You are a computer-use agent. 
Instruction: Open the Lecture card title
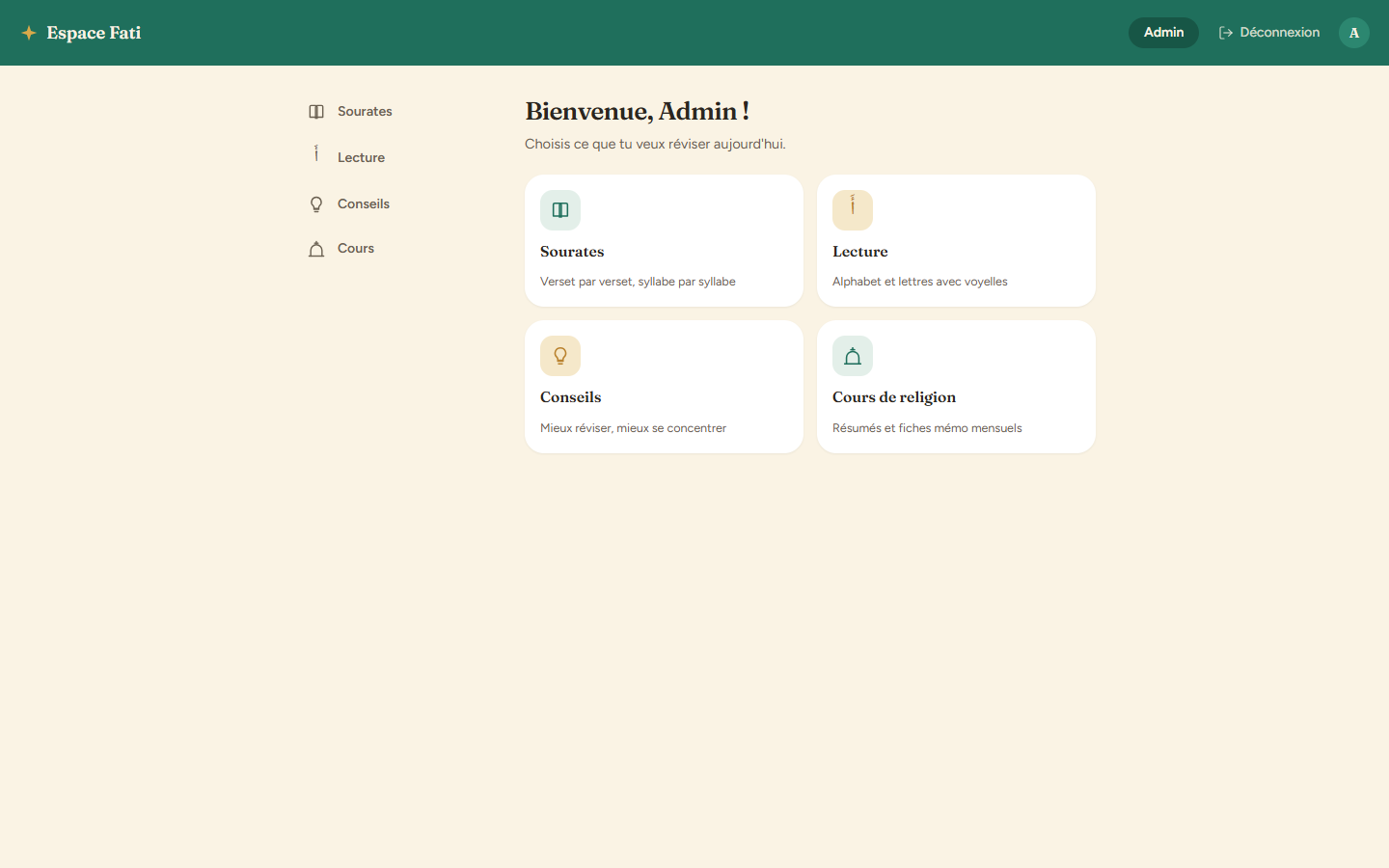point(860,252)
